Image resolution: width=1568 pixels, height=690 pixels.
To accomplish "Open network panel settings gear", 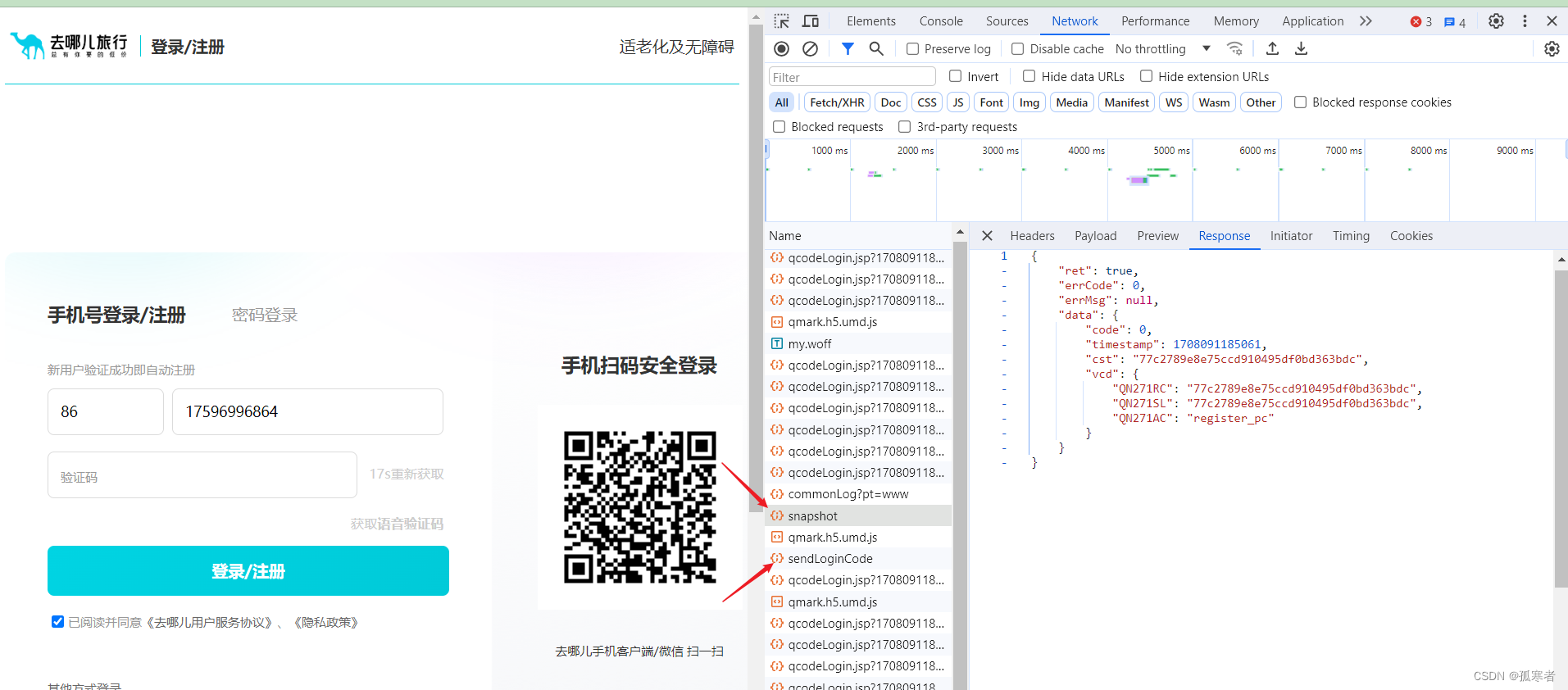I will coord(1552,49).
